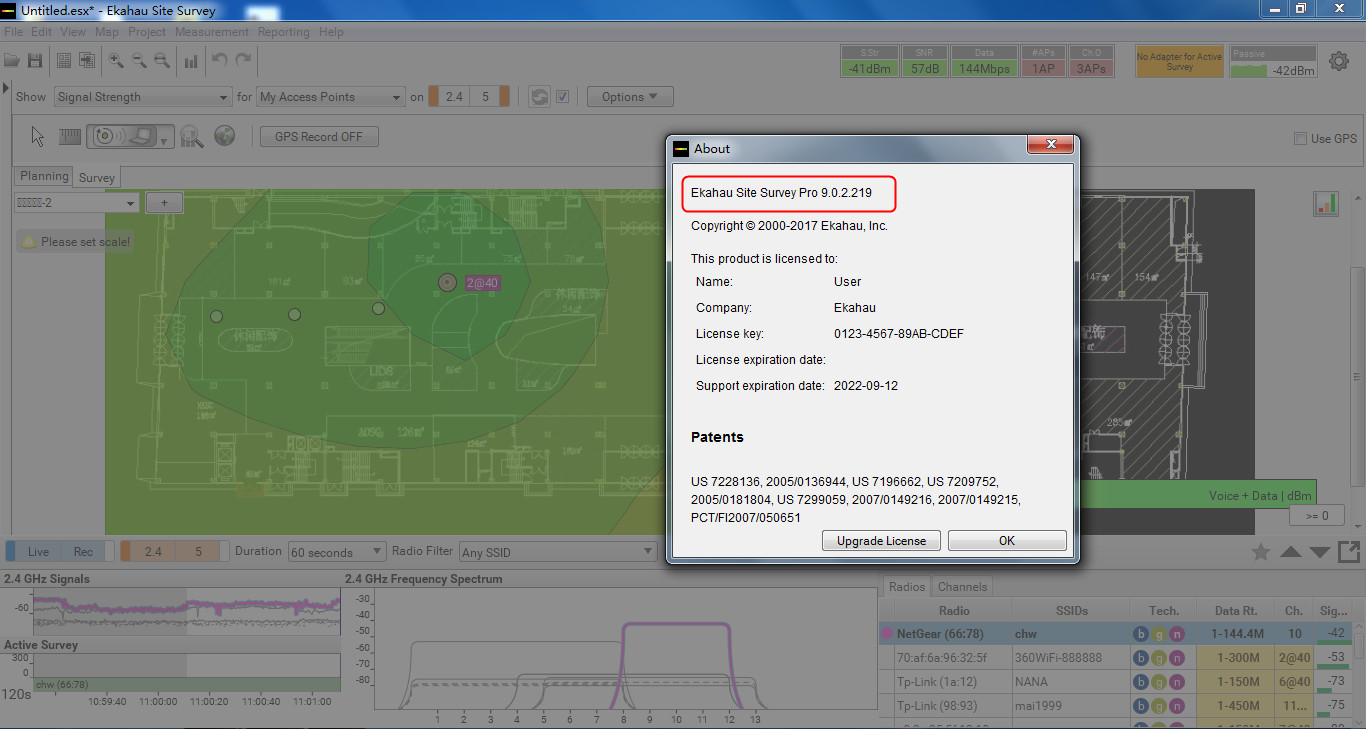Viewport: 1366px width, 729px height.
Task: Select the GPS globe tool
Action: [225, 136]
